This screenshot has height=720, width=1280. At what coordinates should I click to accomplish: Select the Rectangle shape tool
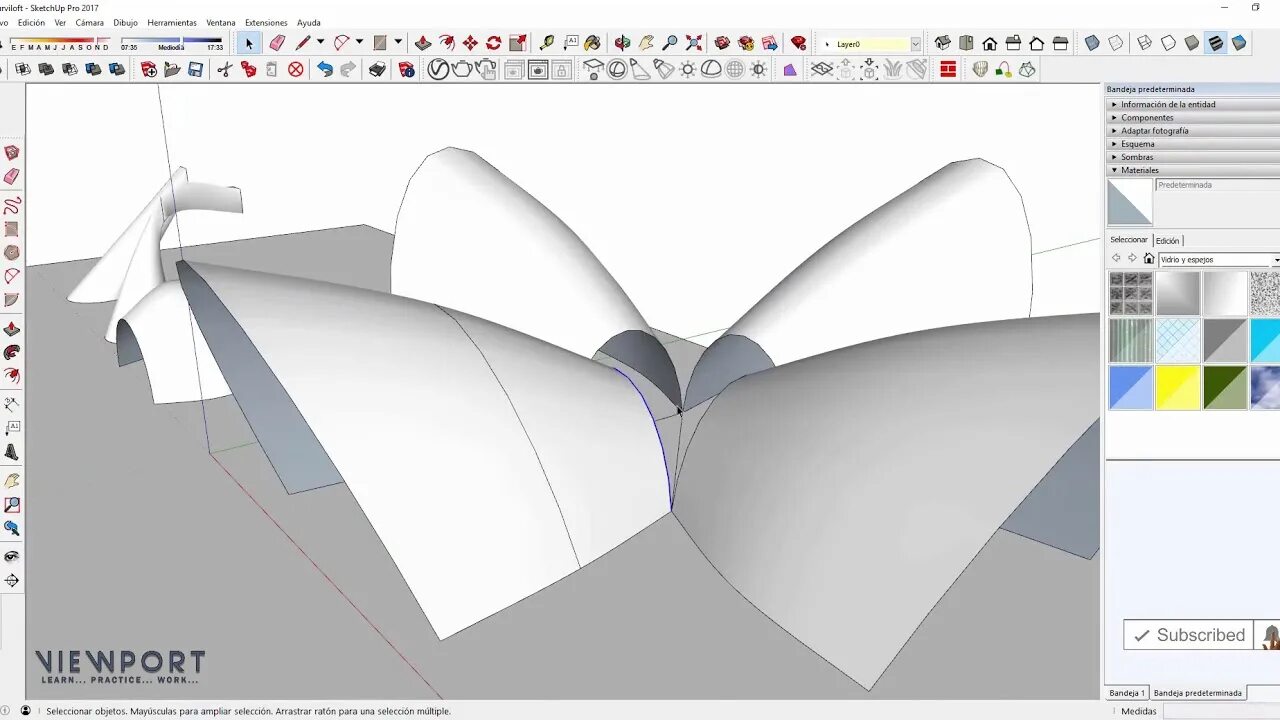[380, 43]
